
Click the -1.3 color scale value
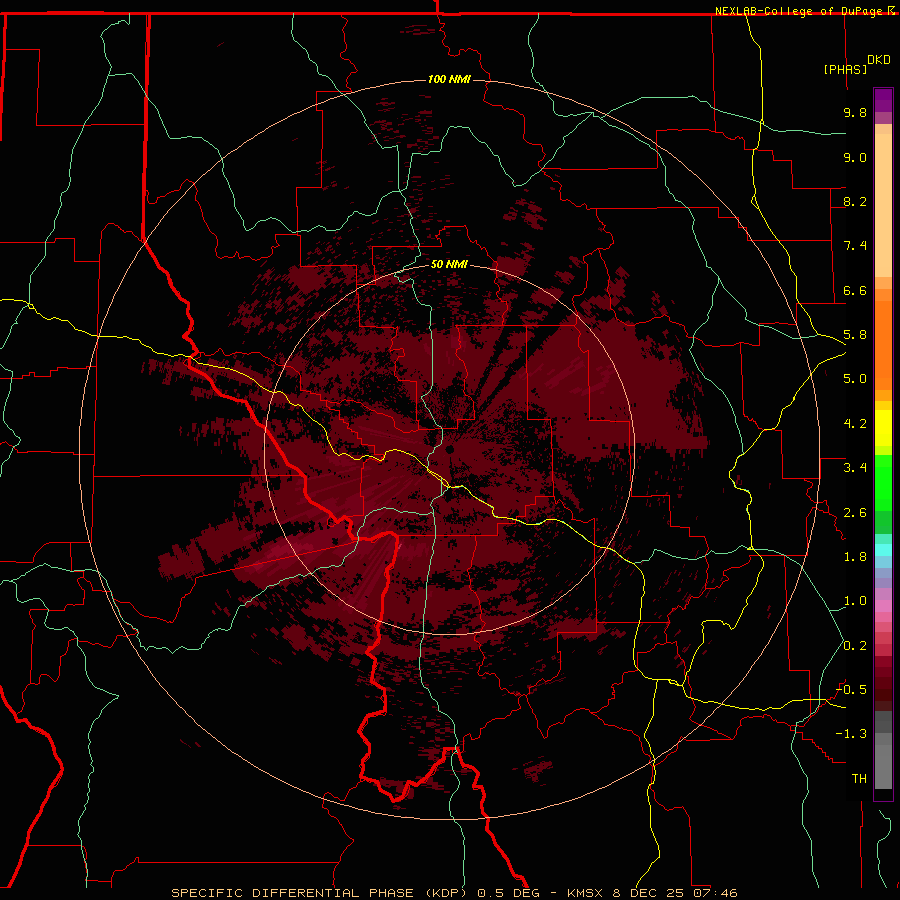pos(851,734)
